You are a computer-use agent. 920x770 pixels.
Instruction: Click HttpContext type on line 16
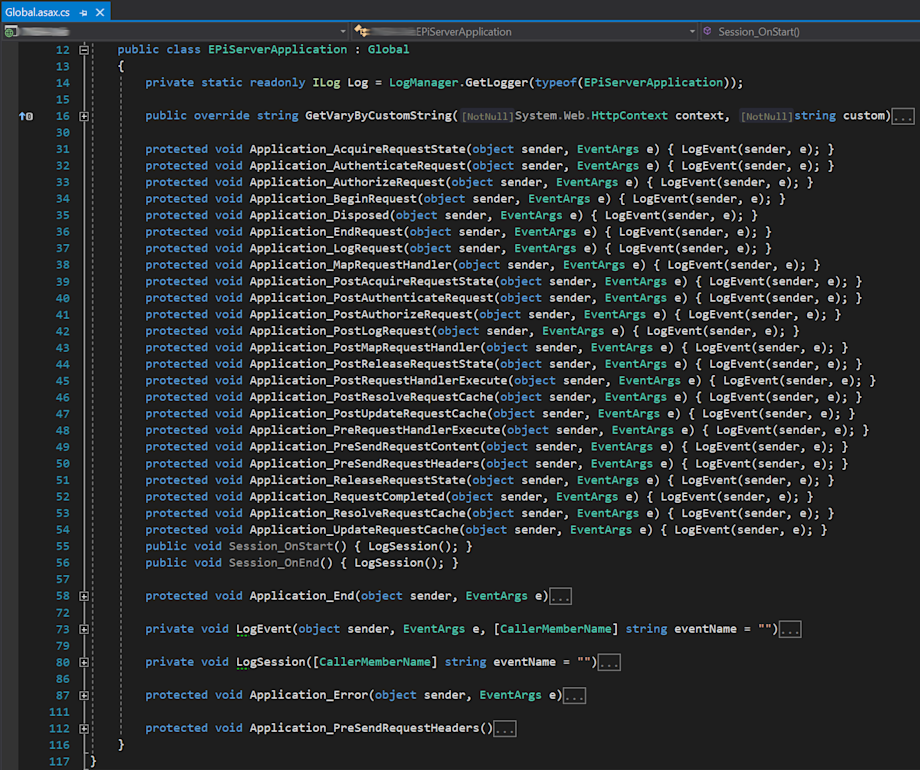[629, 116]
